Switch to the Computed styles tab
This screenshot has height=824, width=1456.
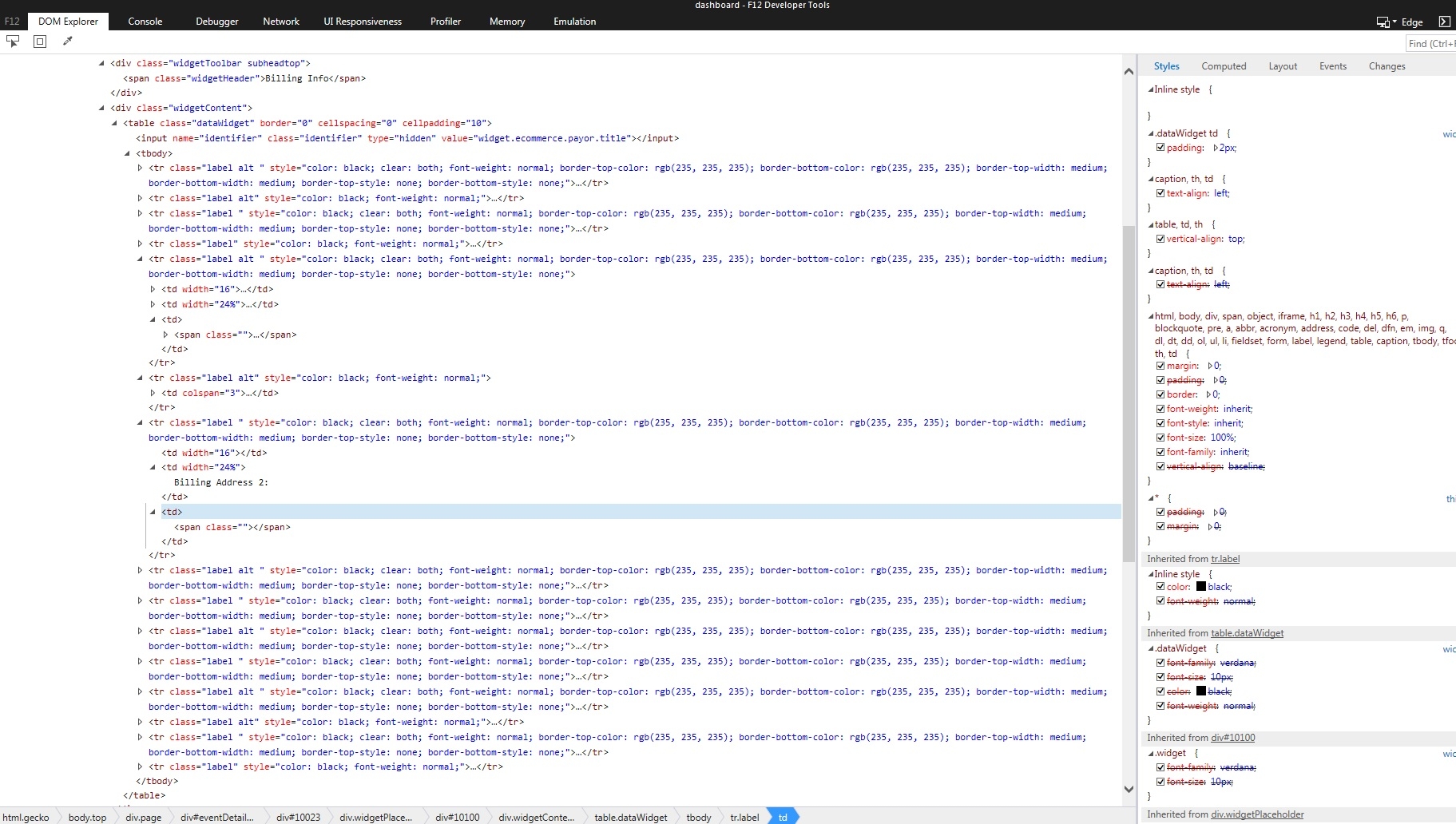[1224, 66]
